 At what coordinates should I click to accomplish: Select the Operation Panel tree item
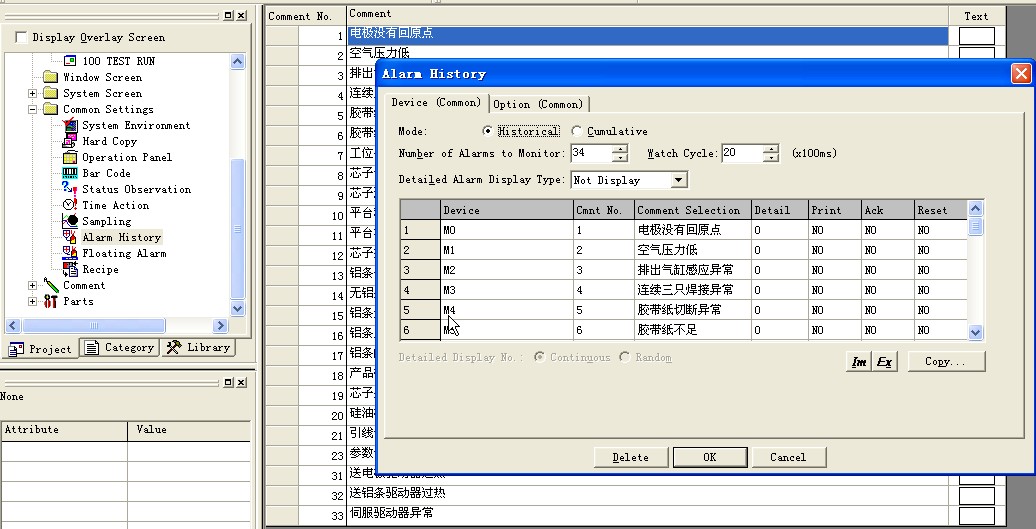click(x=126, y=157)
